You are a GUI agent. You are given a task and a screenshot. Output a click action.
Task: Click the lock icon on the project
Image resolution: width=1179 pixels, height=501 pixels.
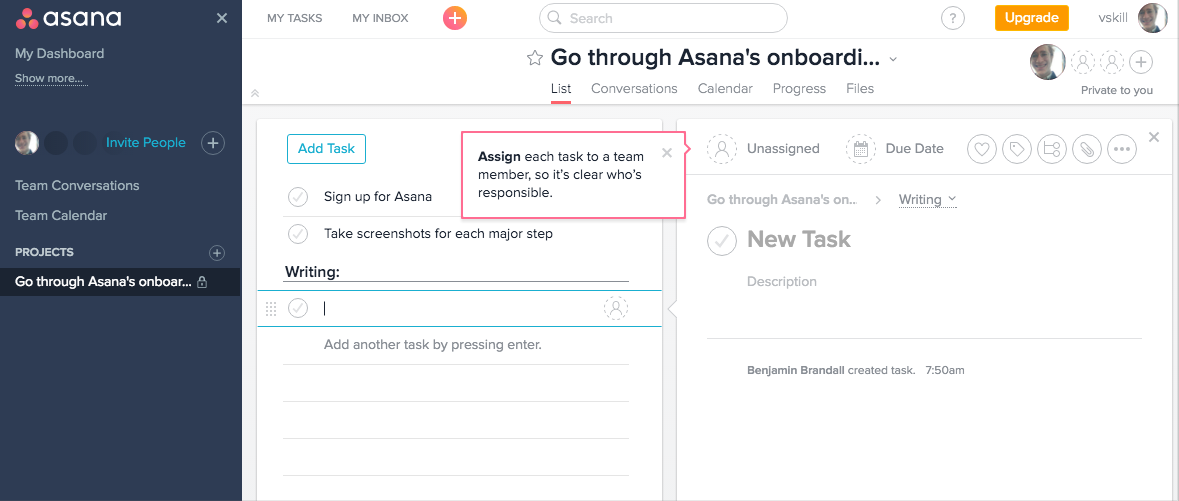coord(202,283)
